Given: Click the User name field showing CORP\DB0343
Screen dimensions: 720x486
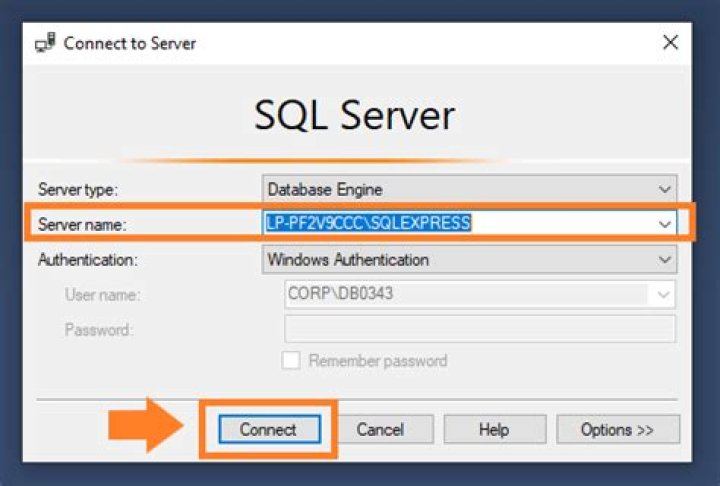Looking at the screenshot, I should (x=480, y=294).
